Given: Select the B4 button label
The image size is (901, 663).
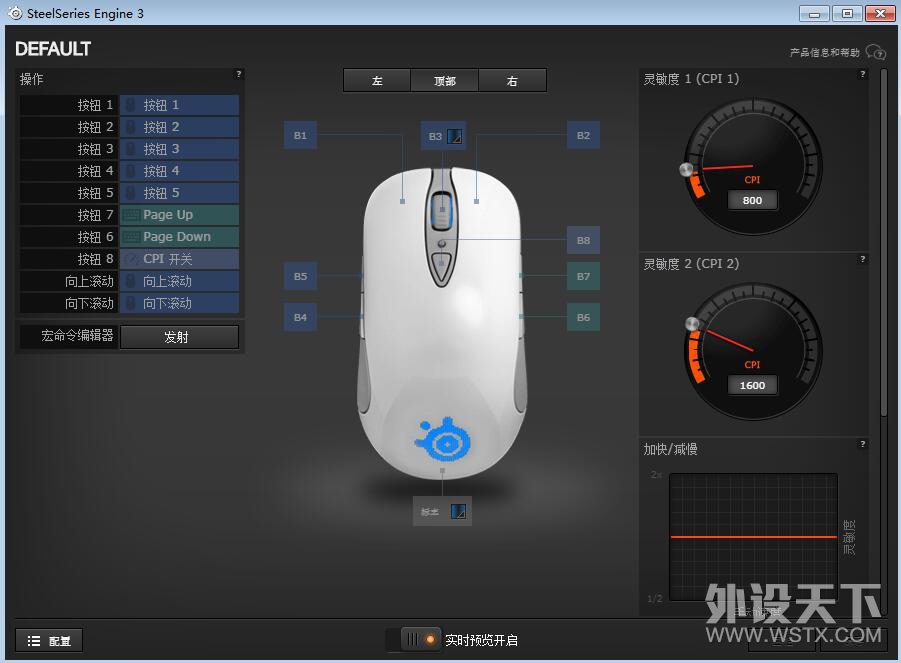Looking at the screenshot, I should click(x=300, y=317).
